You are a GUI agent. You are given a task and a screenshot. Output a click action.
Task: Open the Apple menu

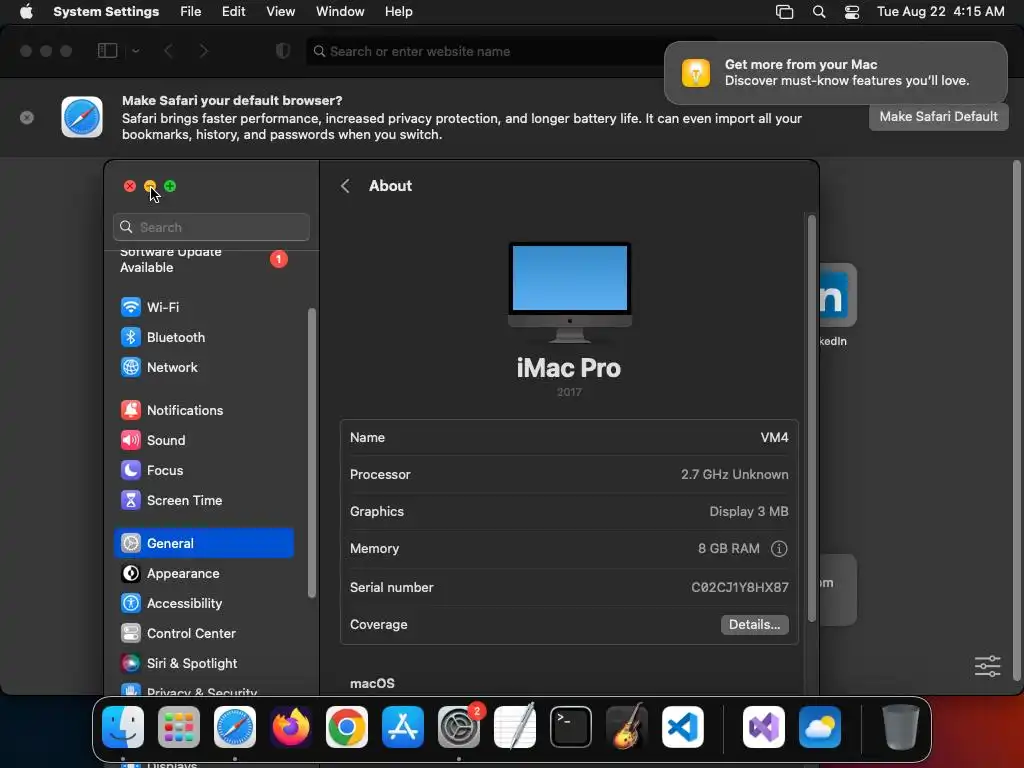pos(26,12)
